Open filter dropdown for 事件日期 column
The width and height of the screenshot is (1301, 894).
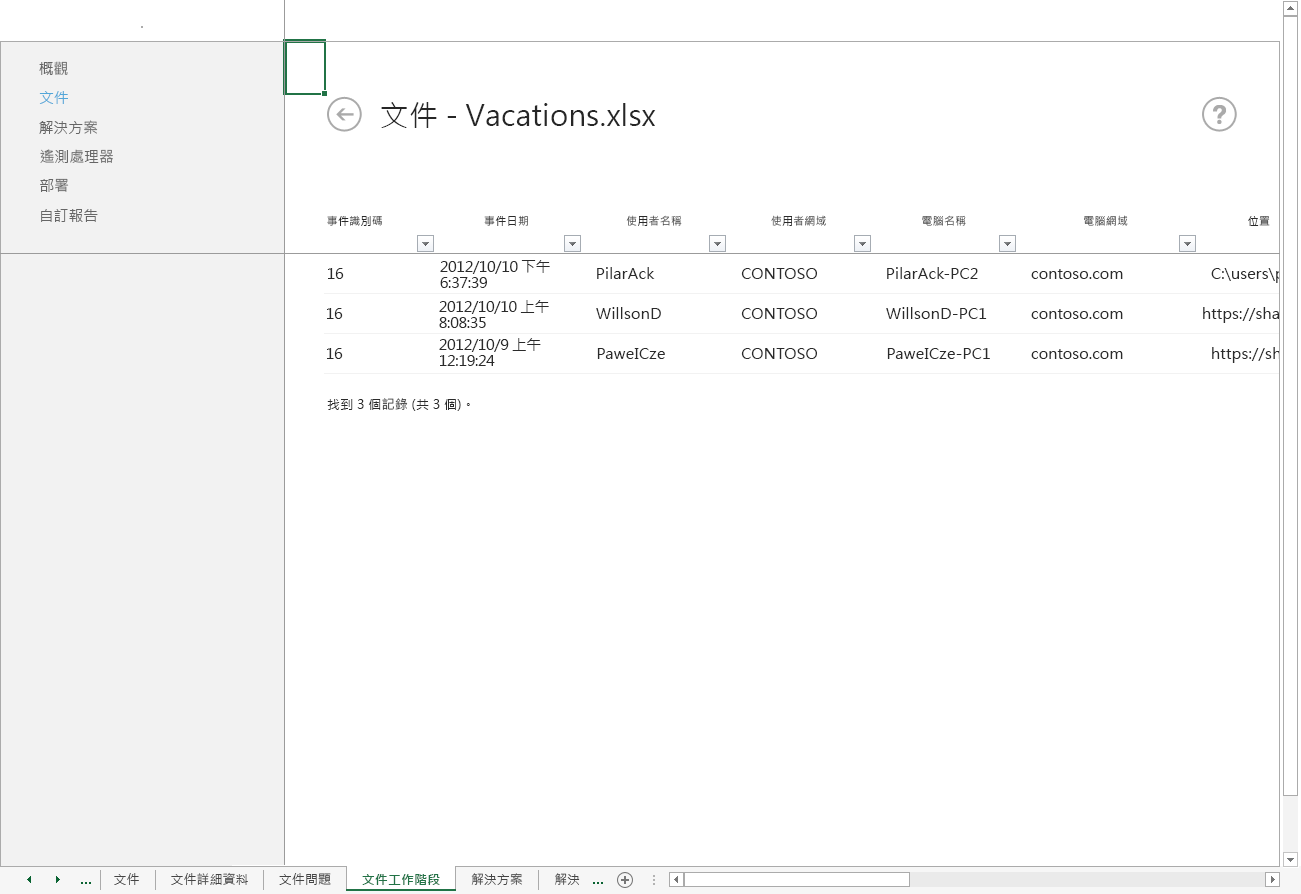click(x=572, y=243)
